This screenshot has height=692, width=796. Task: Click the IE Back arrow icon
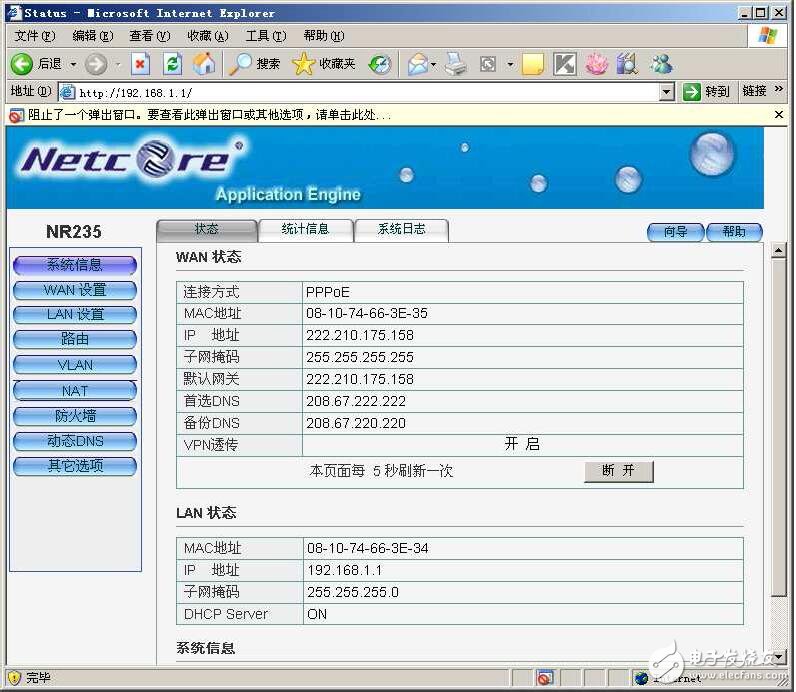point(21,64)
